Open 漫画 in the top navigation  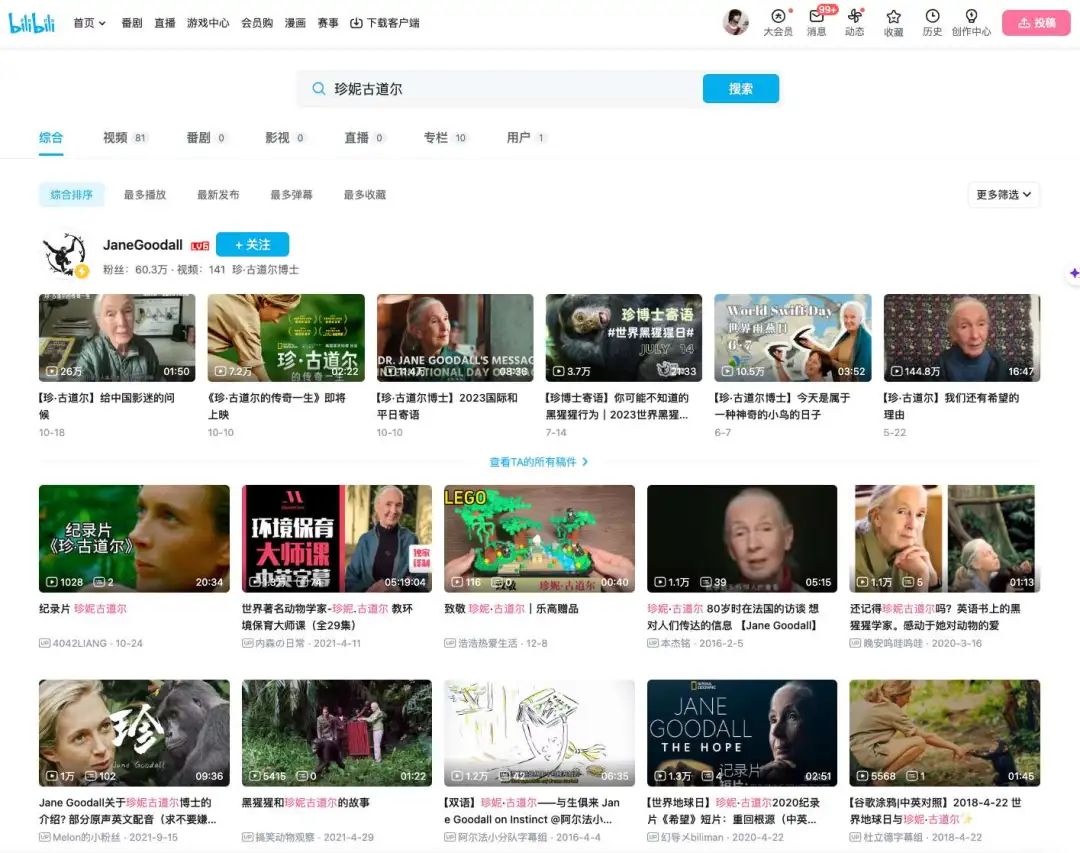(x=295, y=23)
